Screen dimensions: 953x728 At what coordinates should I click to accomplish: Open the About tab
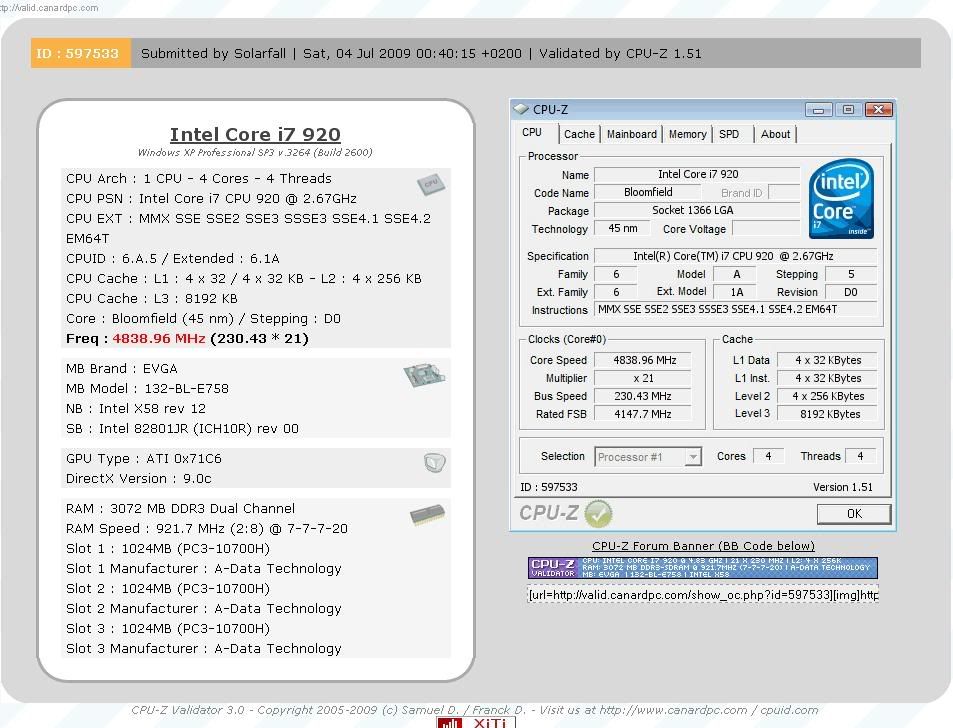[x=775, y=134]
